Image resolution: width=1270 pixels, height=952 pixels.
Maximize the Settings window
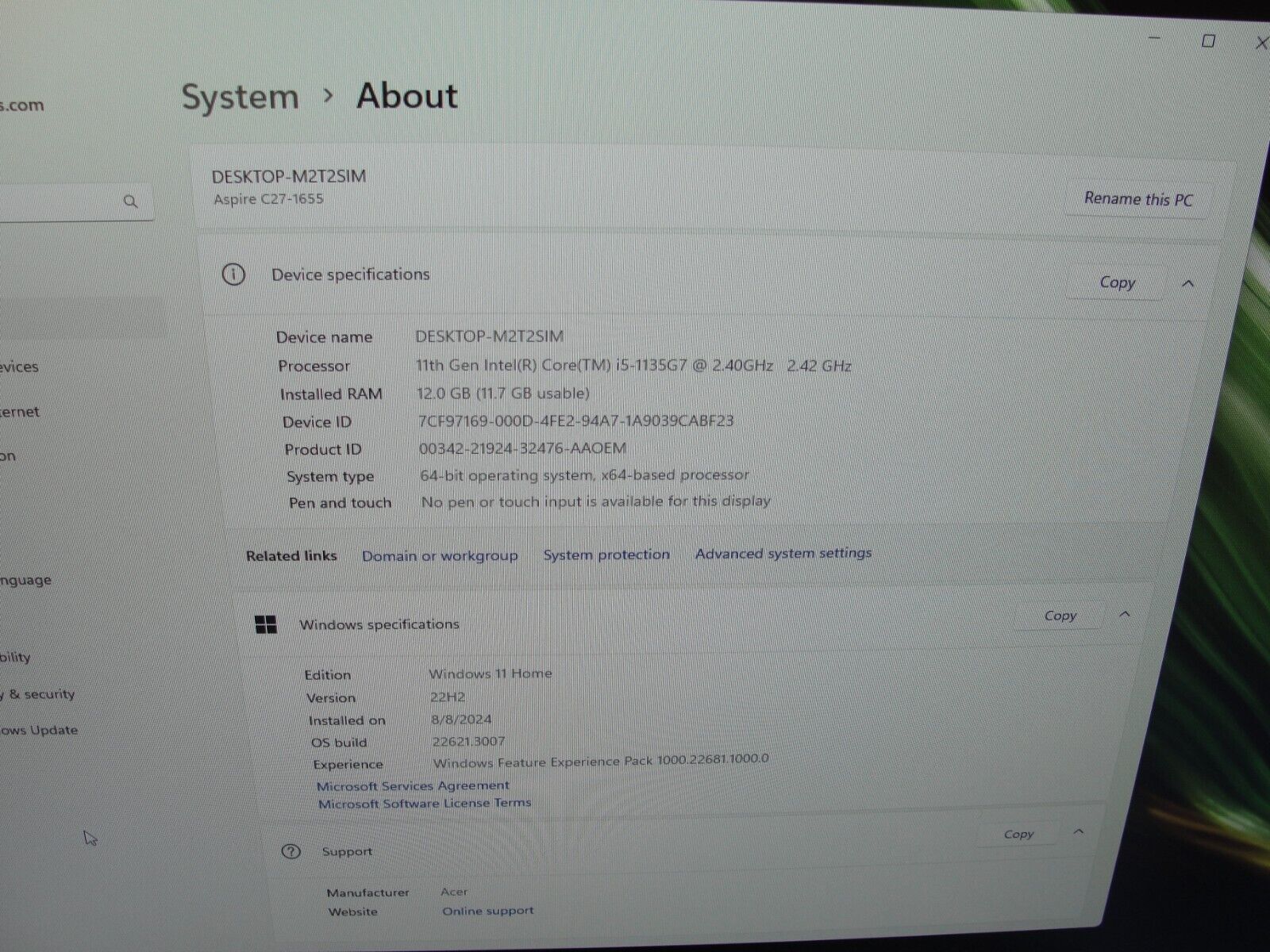click(1208, 40)
